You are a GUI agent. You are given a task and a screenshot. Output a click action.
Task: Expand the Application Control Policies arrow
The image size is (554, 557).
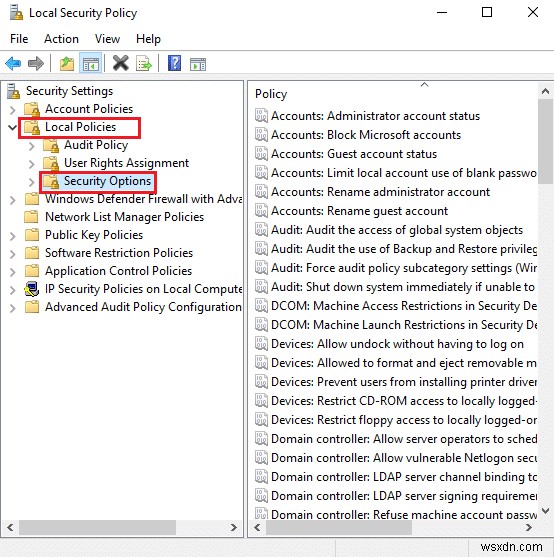click(x=12, y=272)
